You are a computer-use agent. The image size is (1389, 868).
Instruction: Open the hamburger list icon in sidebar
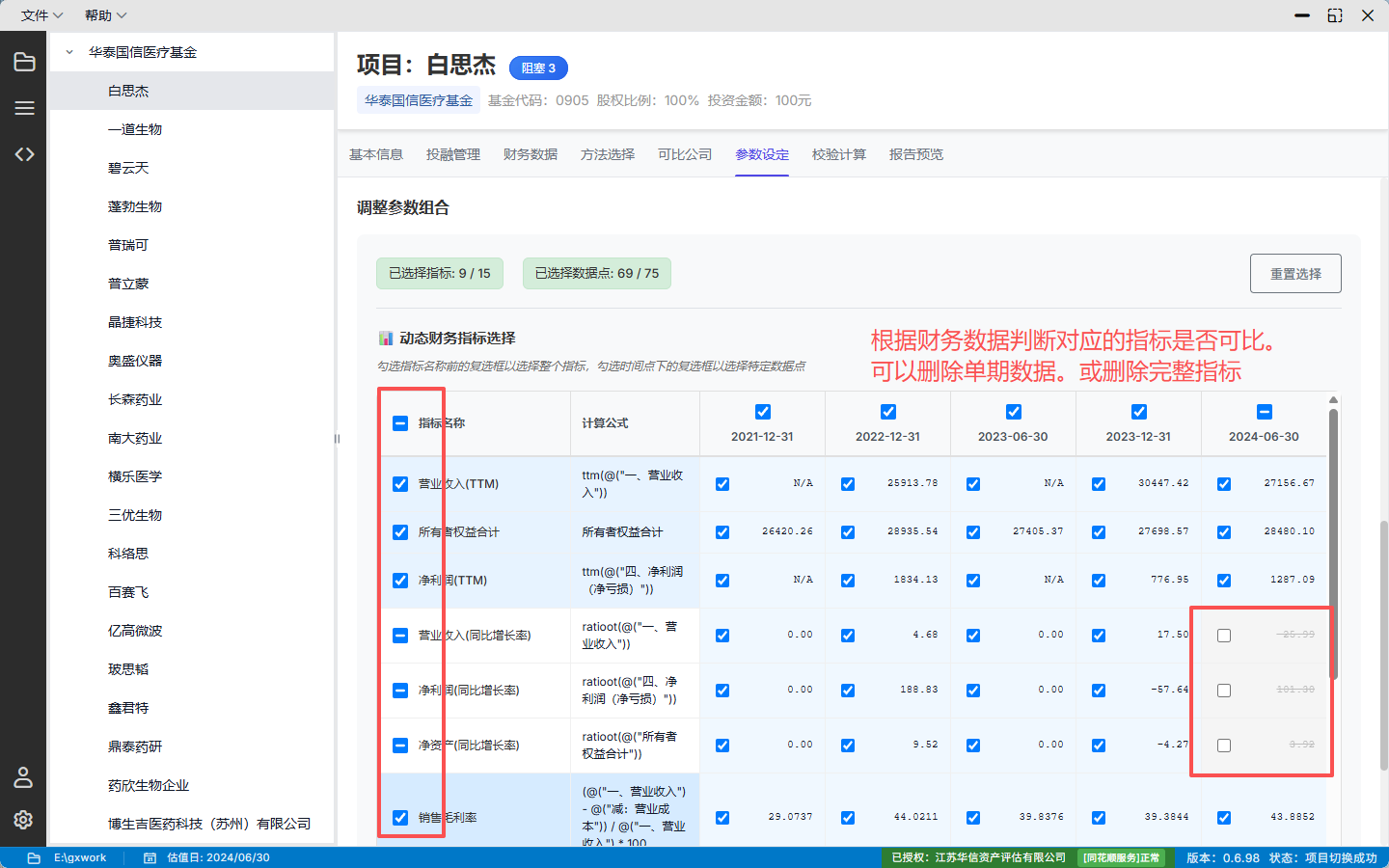[x=24, y=108]
